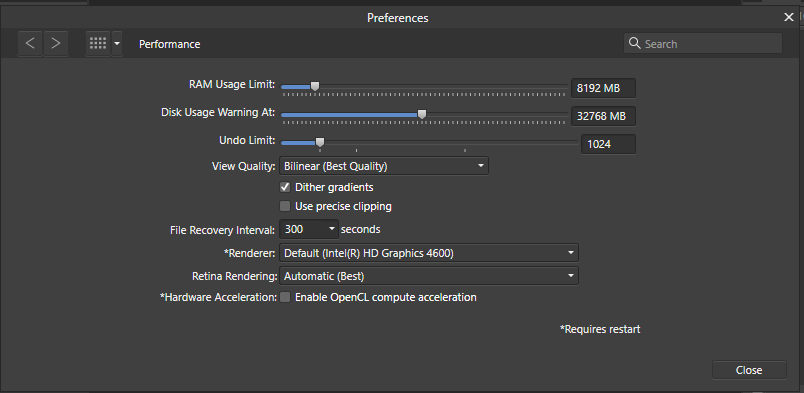Open the File Recovery Interval dropdown
The height and width of the screenshot is (393, 804).
pyautogui.click(x=309, y=229)
